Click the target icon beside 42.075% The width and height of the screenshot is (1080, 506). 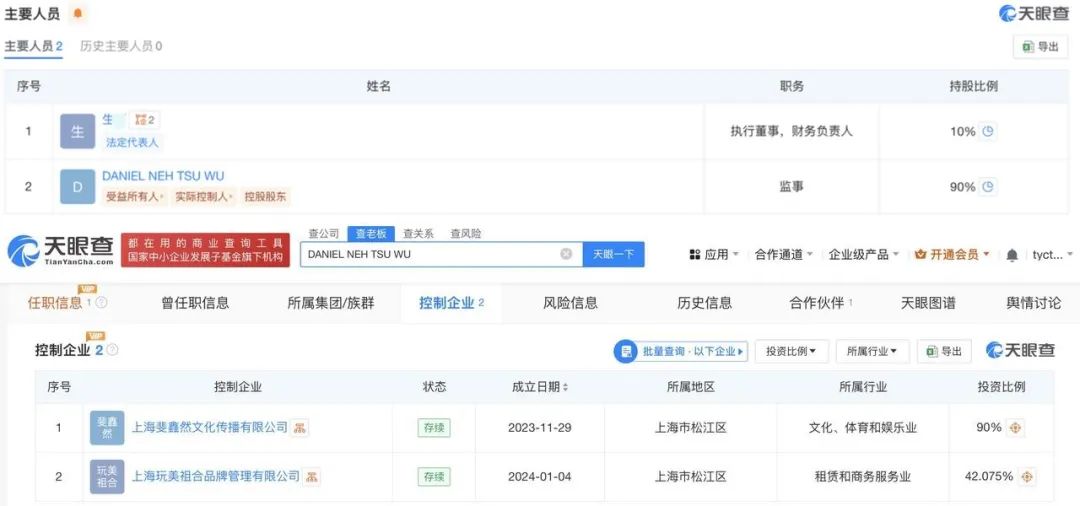1026,476
